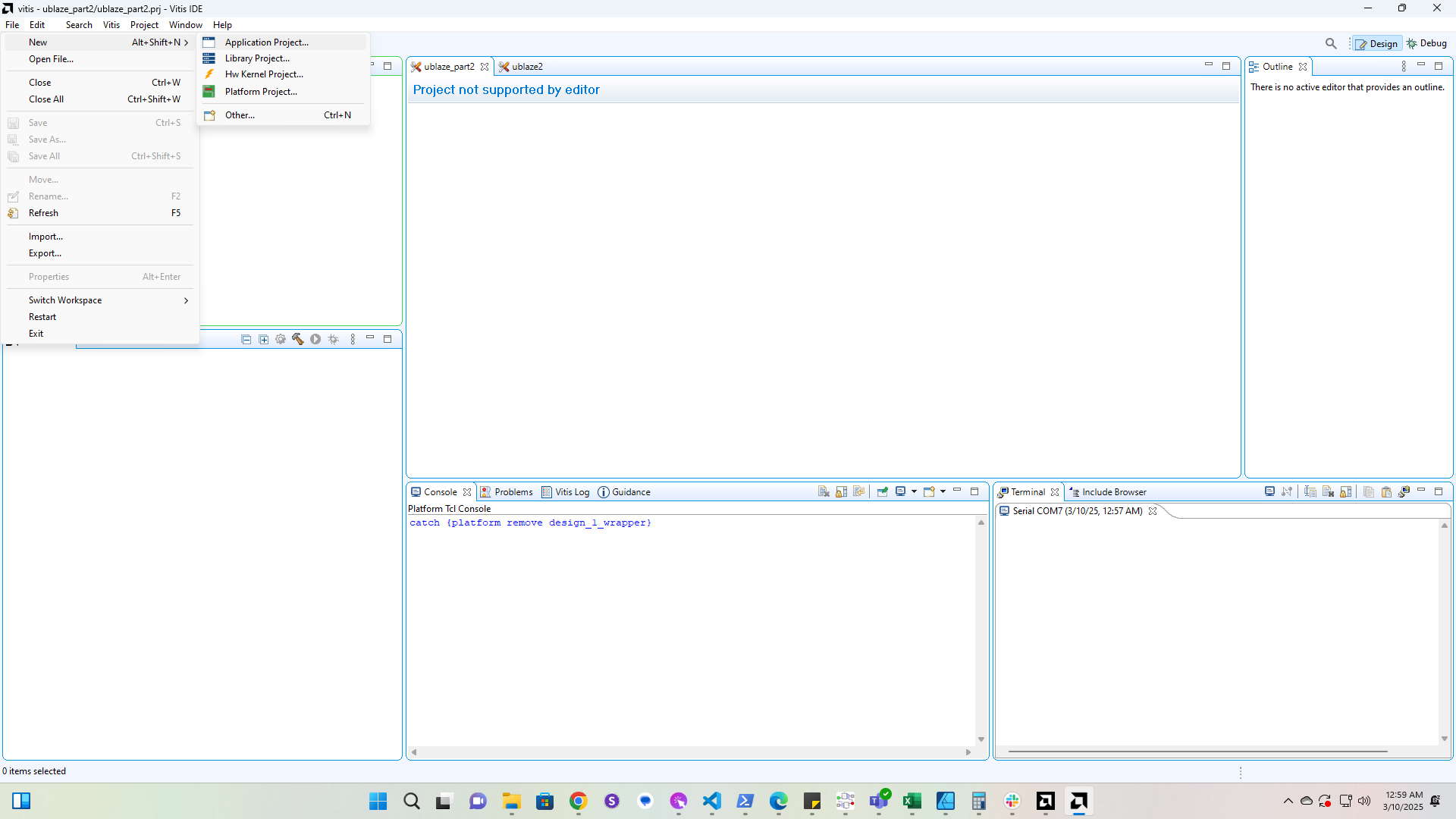The width and height of the screenshot is (1456, 819).
Task: Open the Display Selected Console dropdown arrow
Action: point(914,491)
